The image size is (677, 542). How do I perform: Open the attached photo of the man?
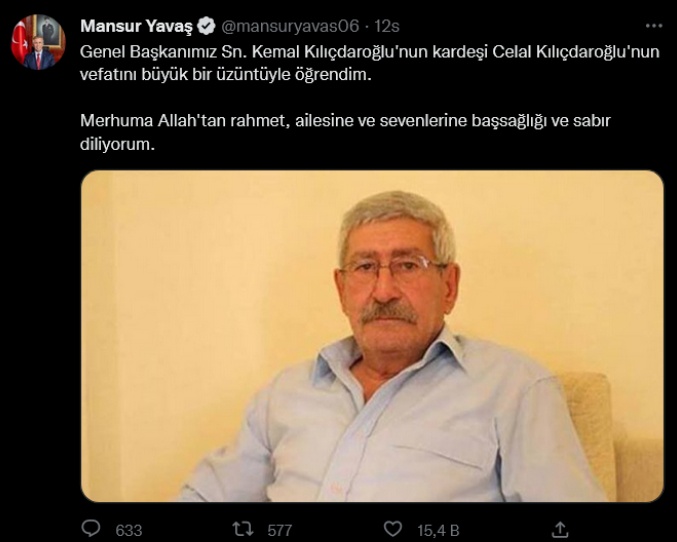tap(372, 336)
